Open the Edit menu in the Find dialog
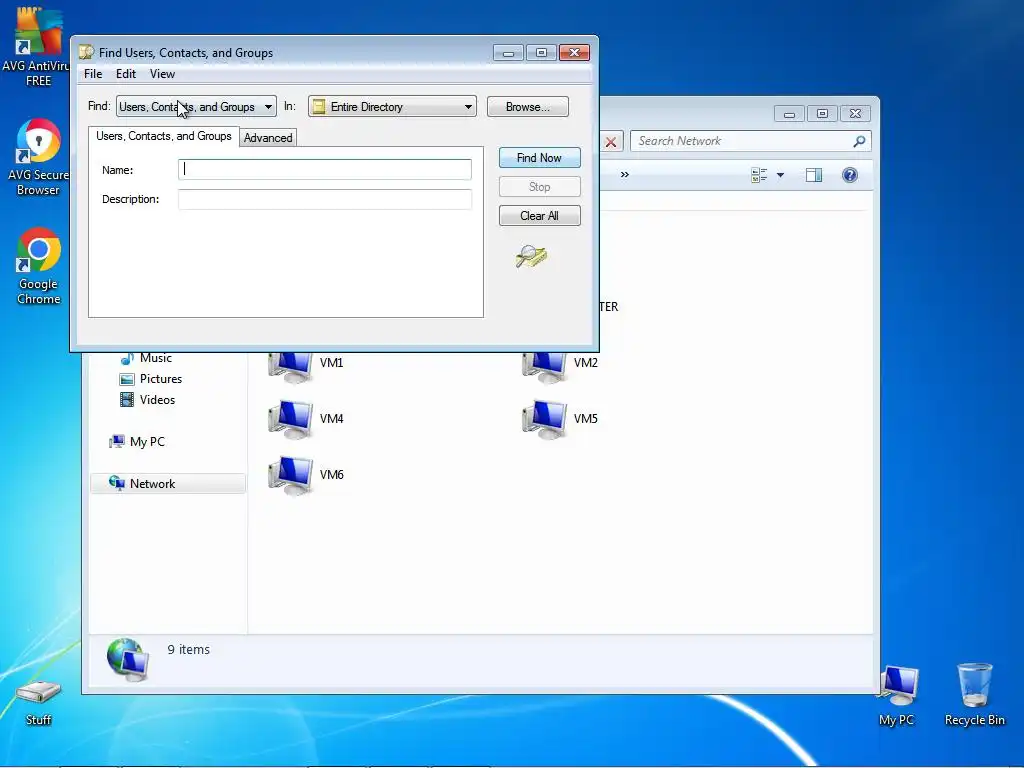Viewport: 1024px width, 768px height. point(126,74)
